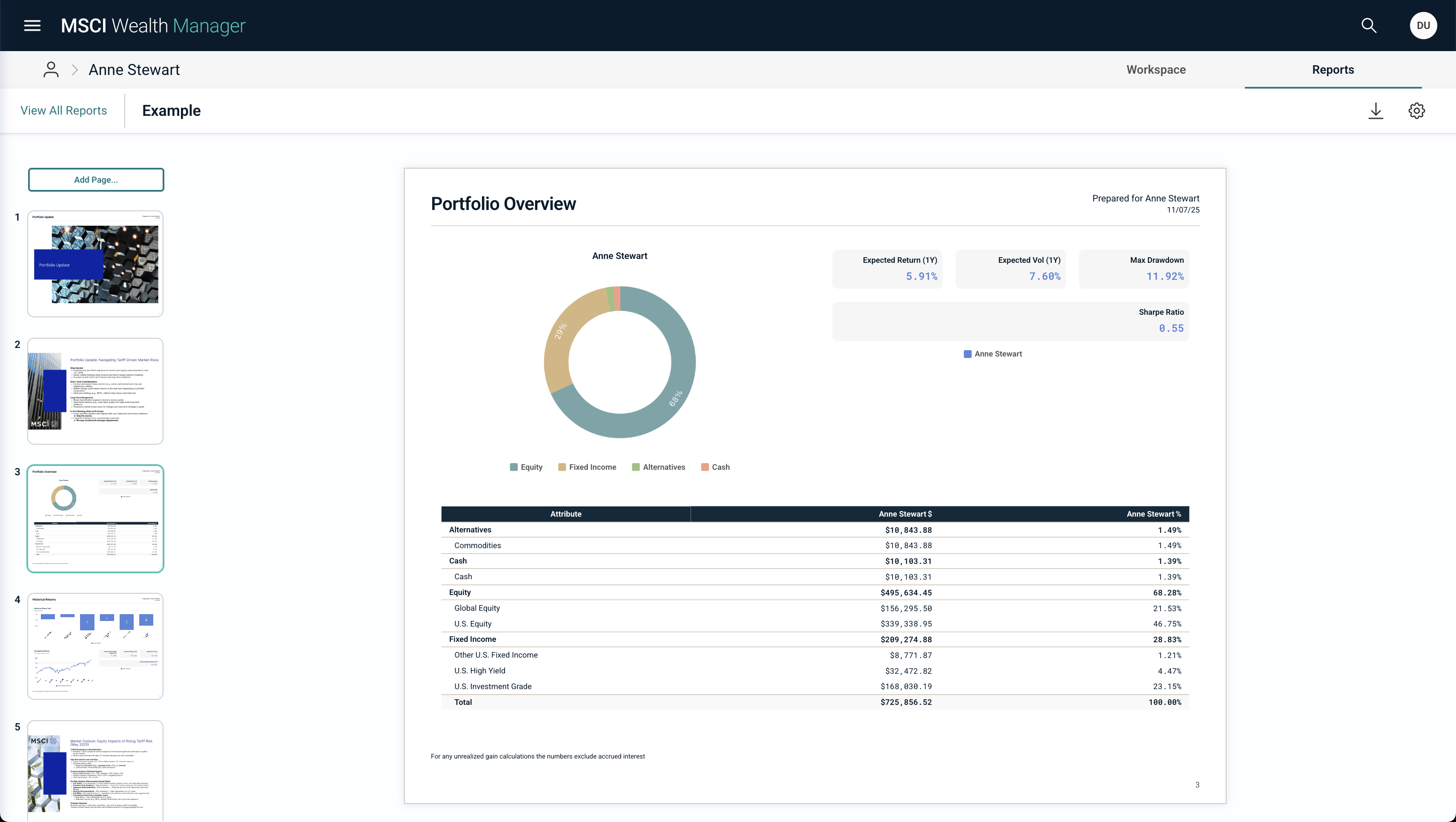The width and height of the screenshot is (1456, 822).
Task: Toggle Alternatives legend entry
Action: point(659,467)
